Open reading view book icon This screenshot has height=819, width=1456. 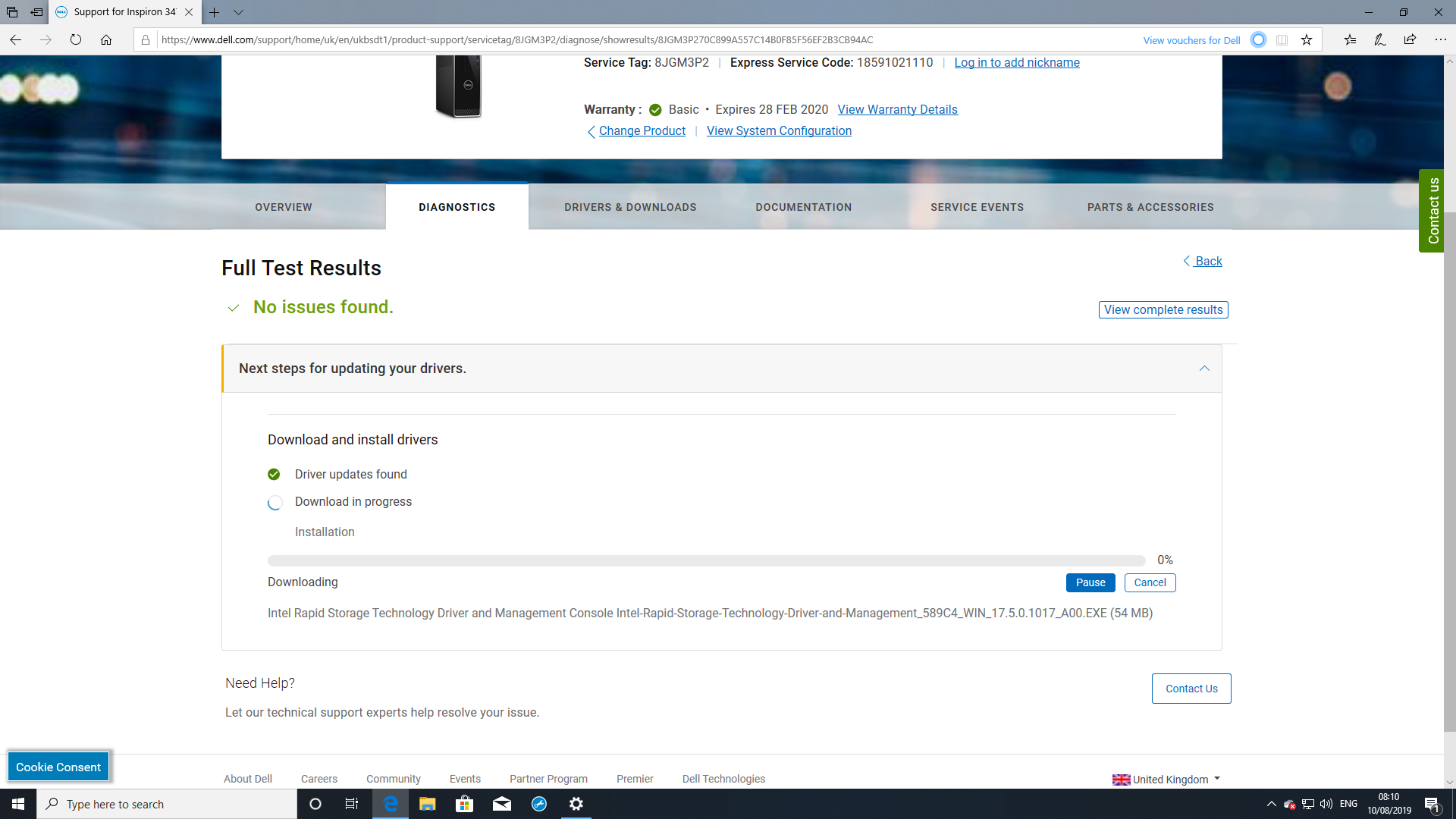click(1282, 40)
